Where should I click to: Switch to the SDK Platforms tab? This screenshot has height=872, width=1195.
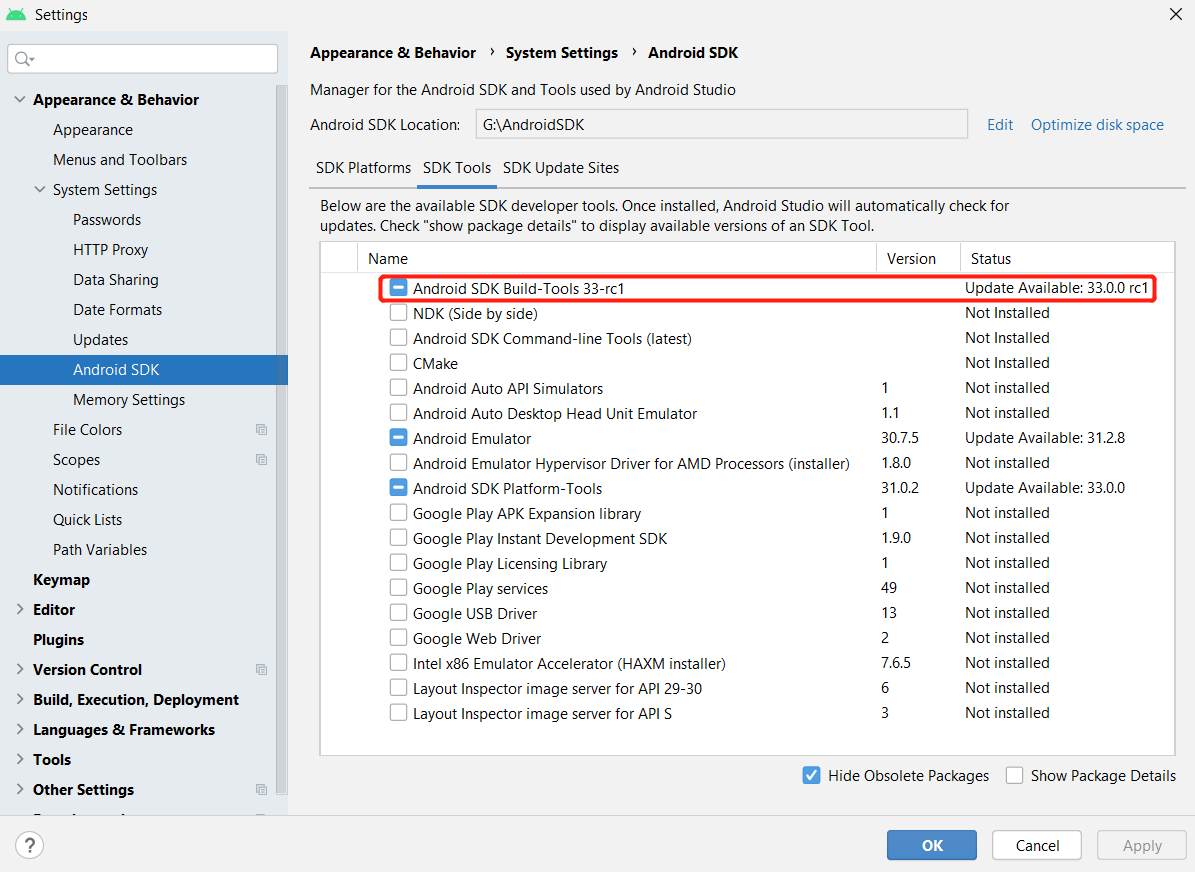(364, 168)
